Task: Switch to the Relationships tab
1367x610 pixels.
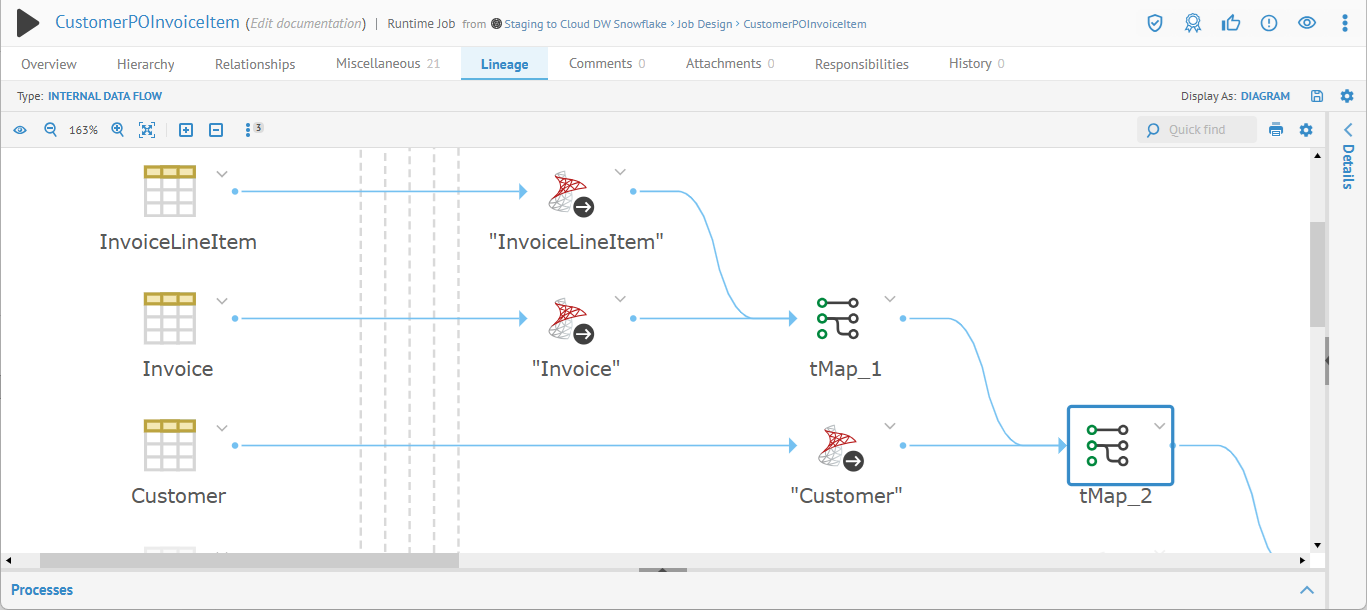Action: tap(255, 64)
